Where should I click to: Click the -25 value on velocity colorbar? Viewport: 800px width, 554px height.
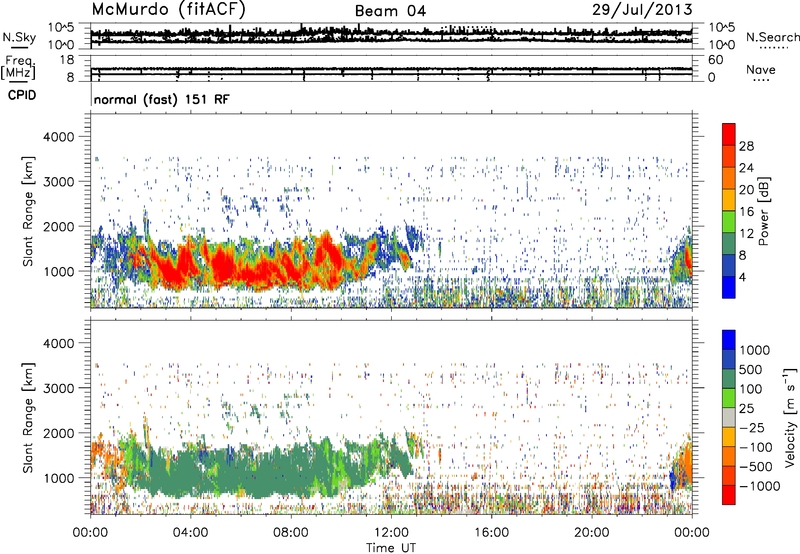(753, 428)
